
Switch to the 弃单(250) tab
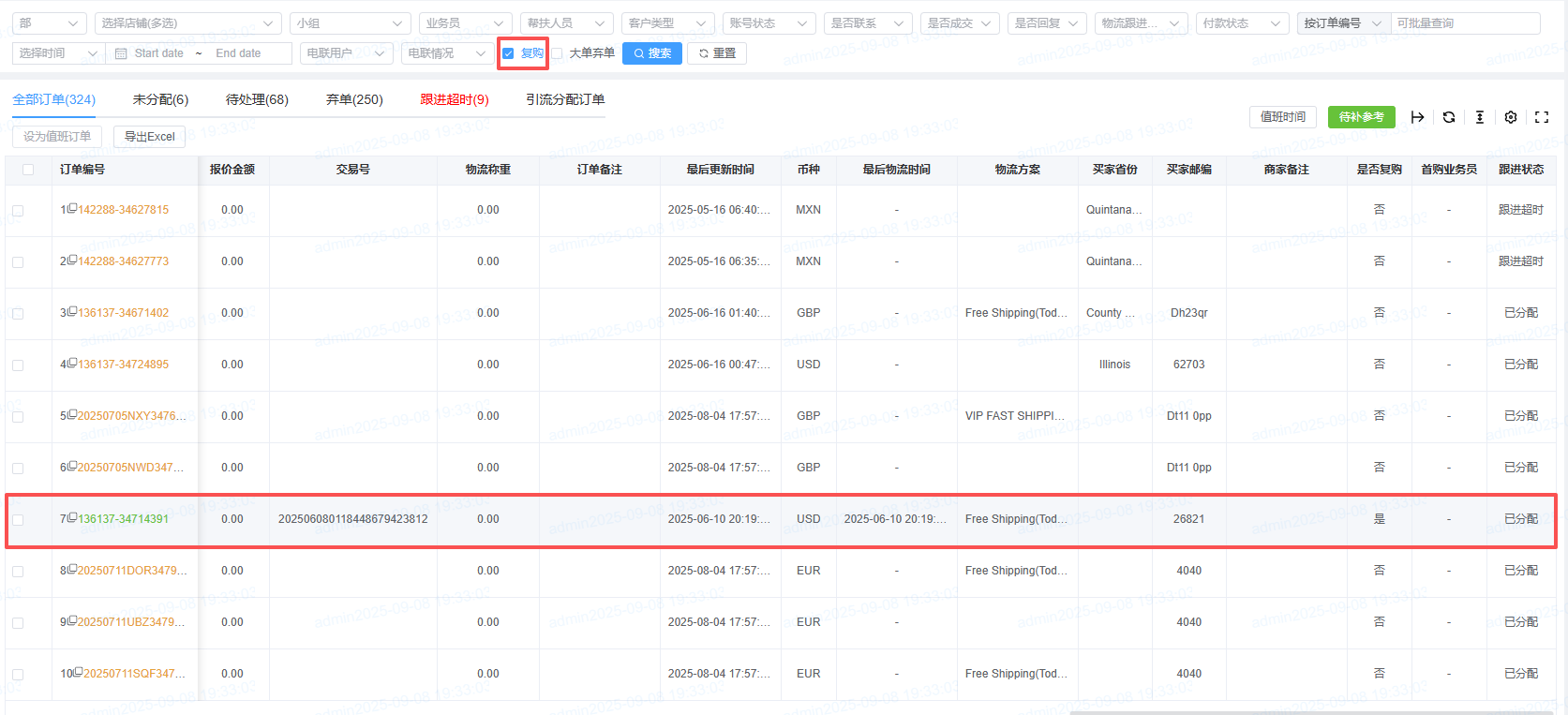(x=353, y=99)
